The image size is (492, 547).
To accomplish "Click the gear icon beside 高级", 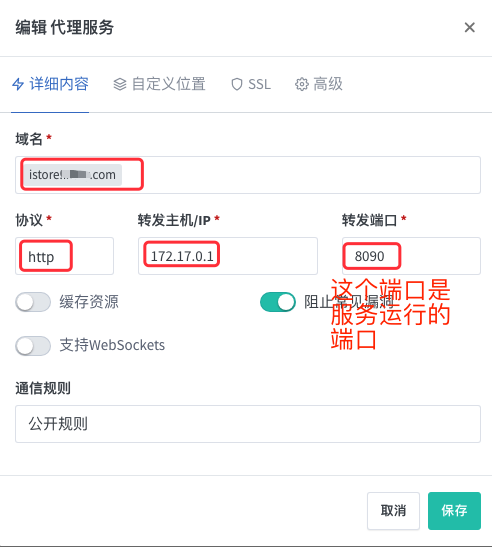I will (302, 84).
